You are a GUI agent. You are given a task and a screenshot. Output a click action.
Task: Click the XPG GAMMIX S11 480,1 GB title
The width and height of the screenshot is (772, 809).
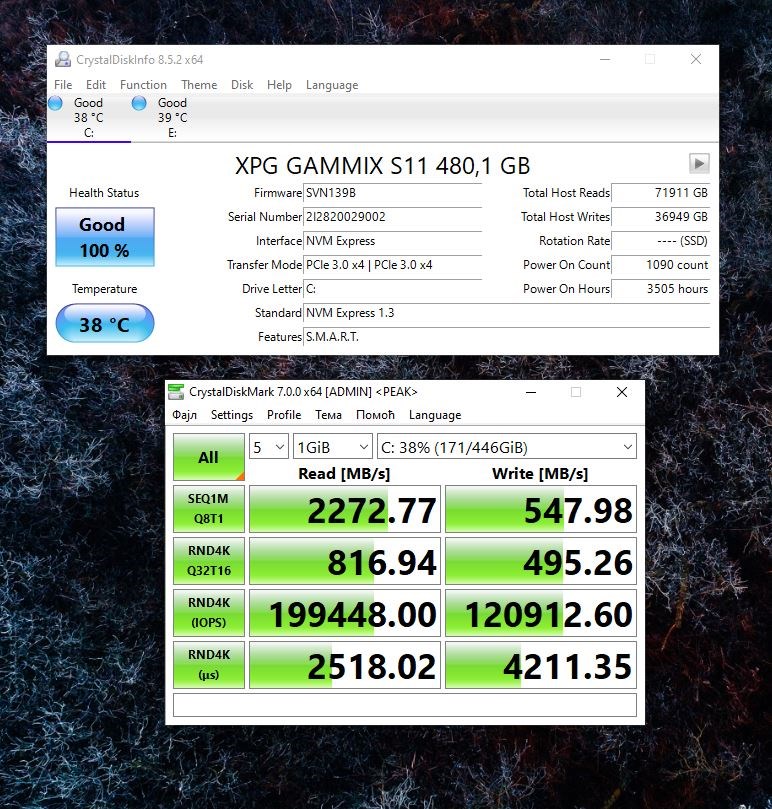tap(382, 166)
